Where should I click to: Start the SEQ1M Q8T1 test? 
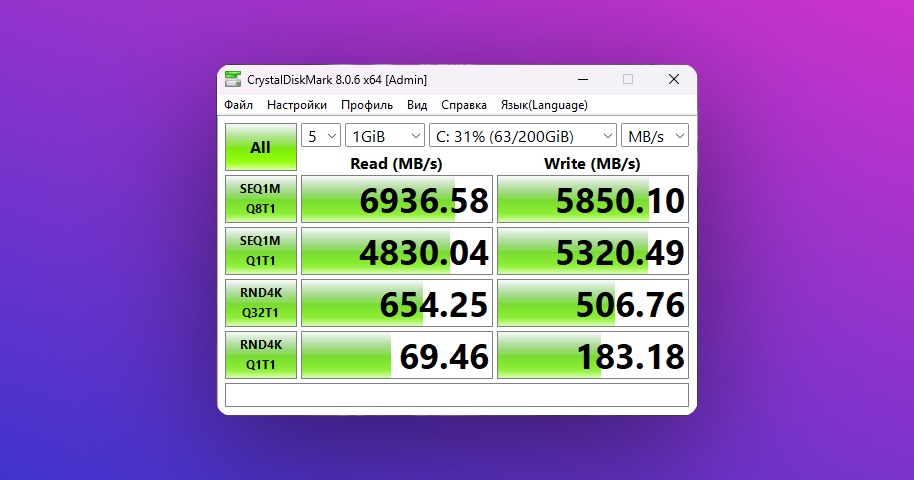pyautogui.click(x=261, y=199)
